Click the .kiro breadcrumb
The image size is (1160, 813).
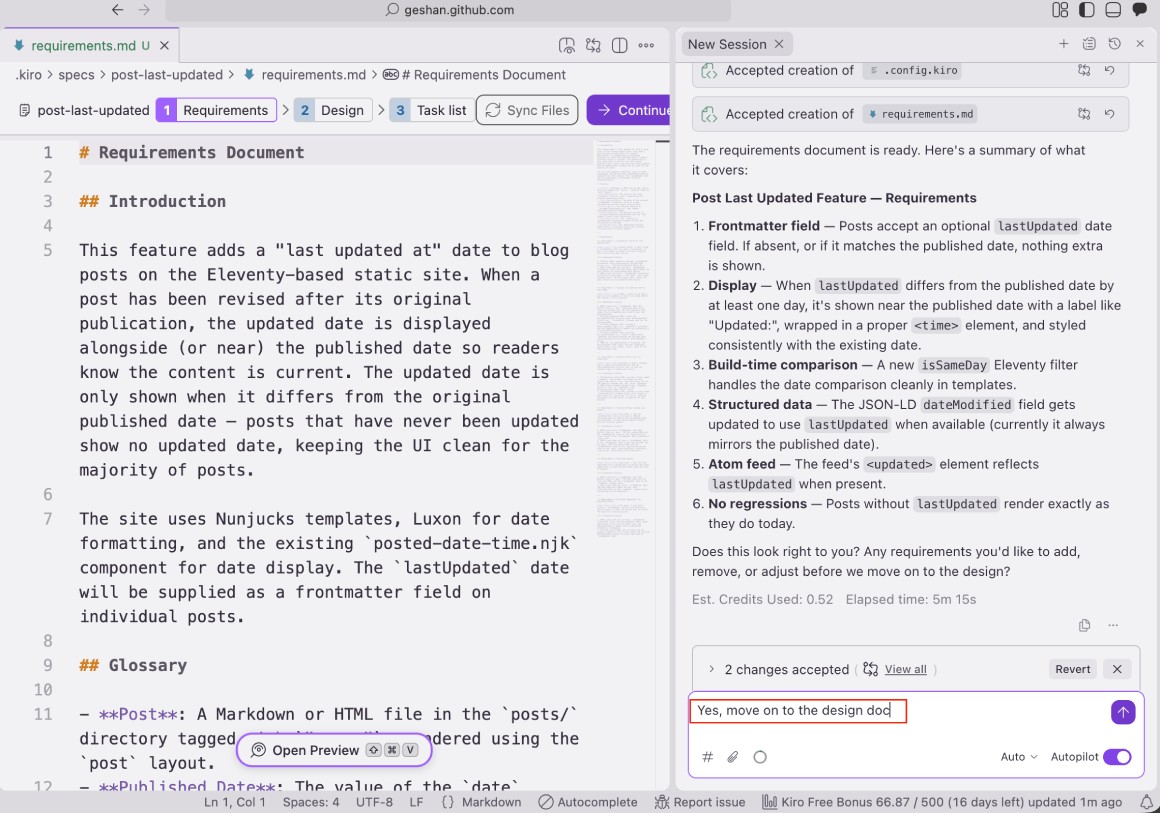click(x=28, y=75)
